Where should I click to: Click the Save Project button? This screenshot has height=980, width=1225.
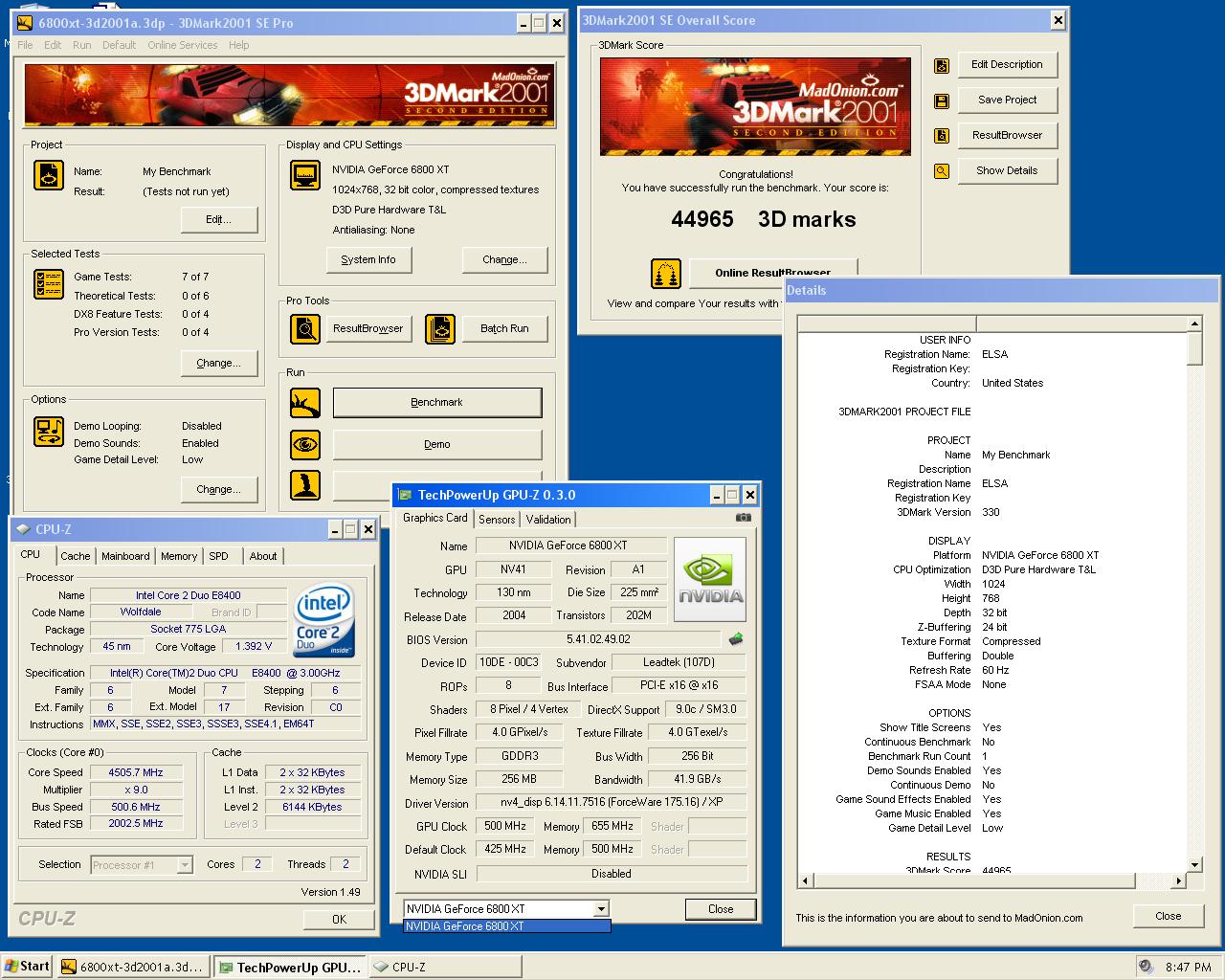(x=1007, y=100)
